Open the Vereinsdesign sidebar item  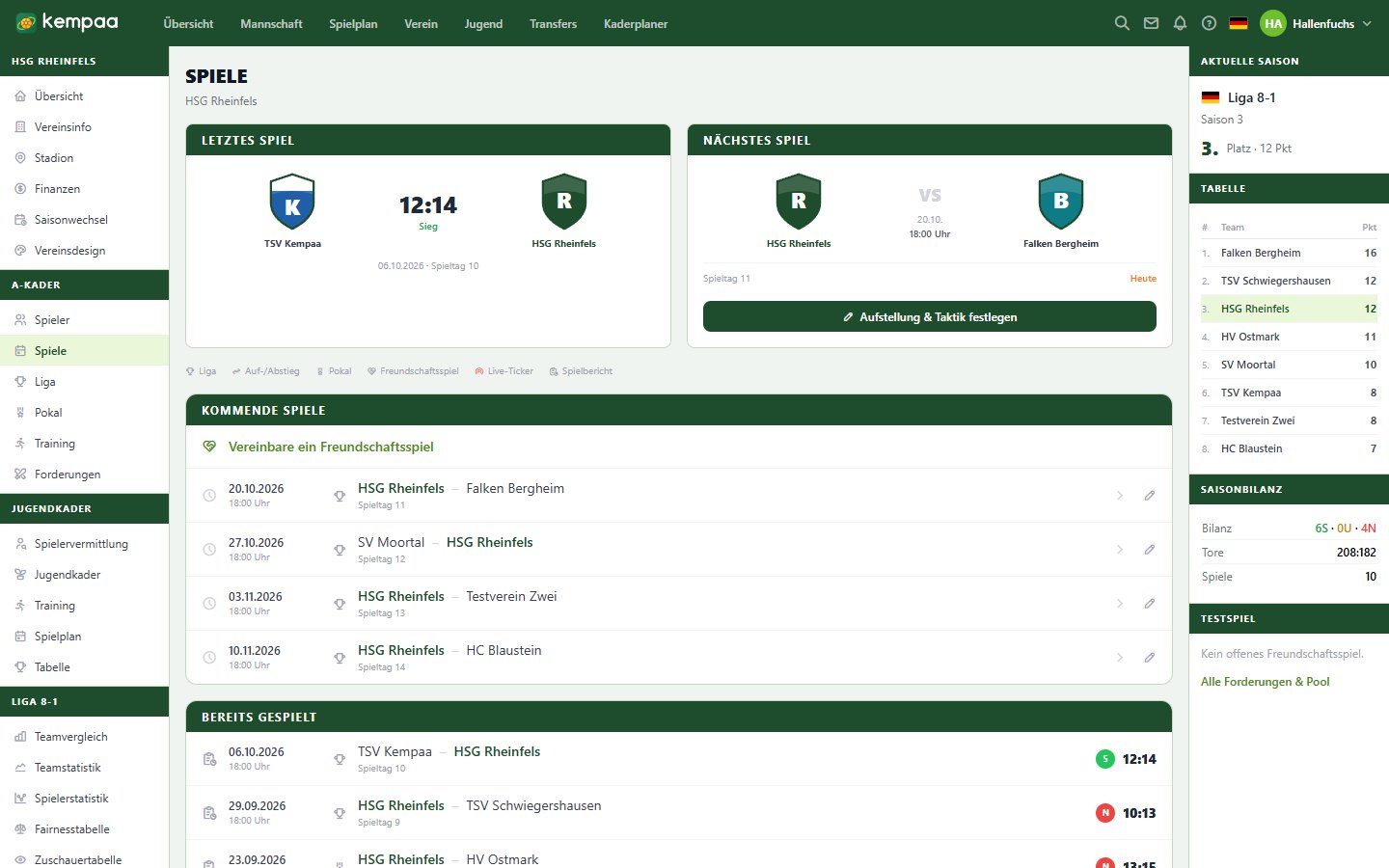point(84,251)
